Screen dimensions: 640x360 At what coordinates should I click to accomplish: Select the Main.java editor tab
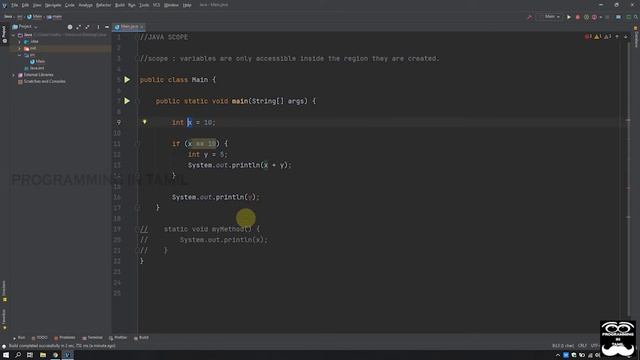[129, 27]
